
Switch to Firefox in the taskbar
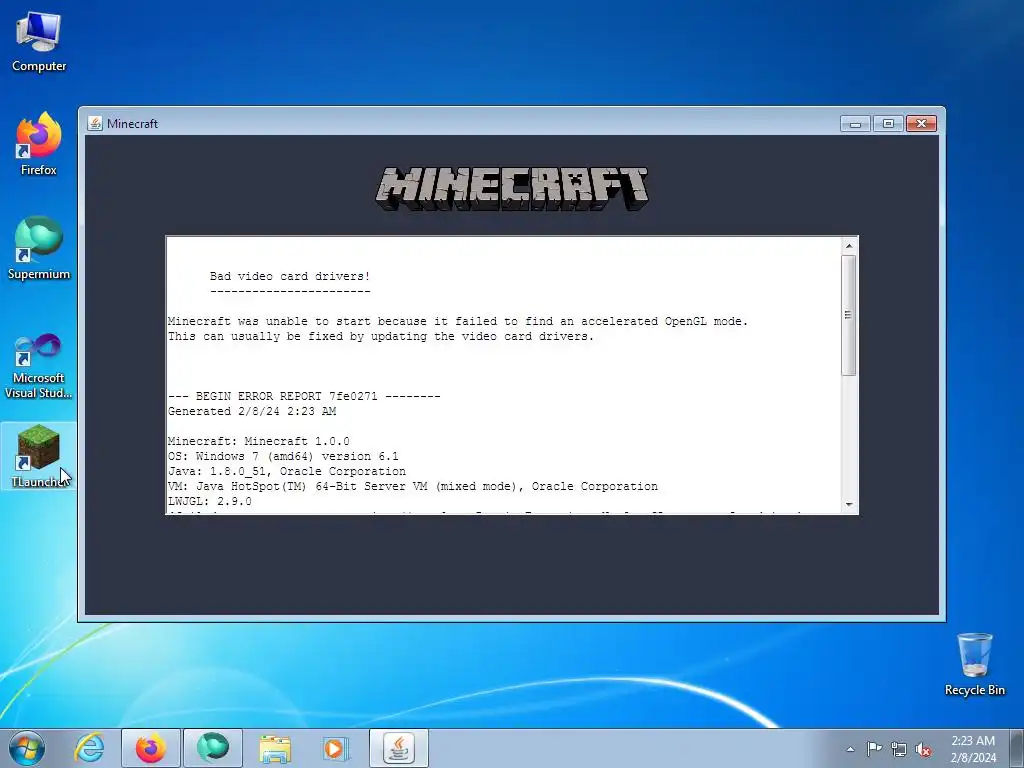click(151, 748)
